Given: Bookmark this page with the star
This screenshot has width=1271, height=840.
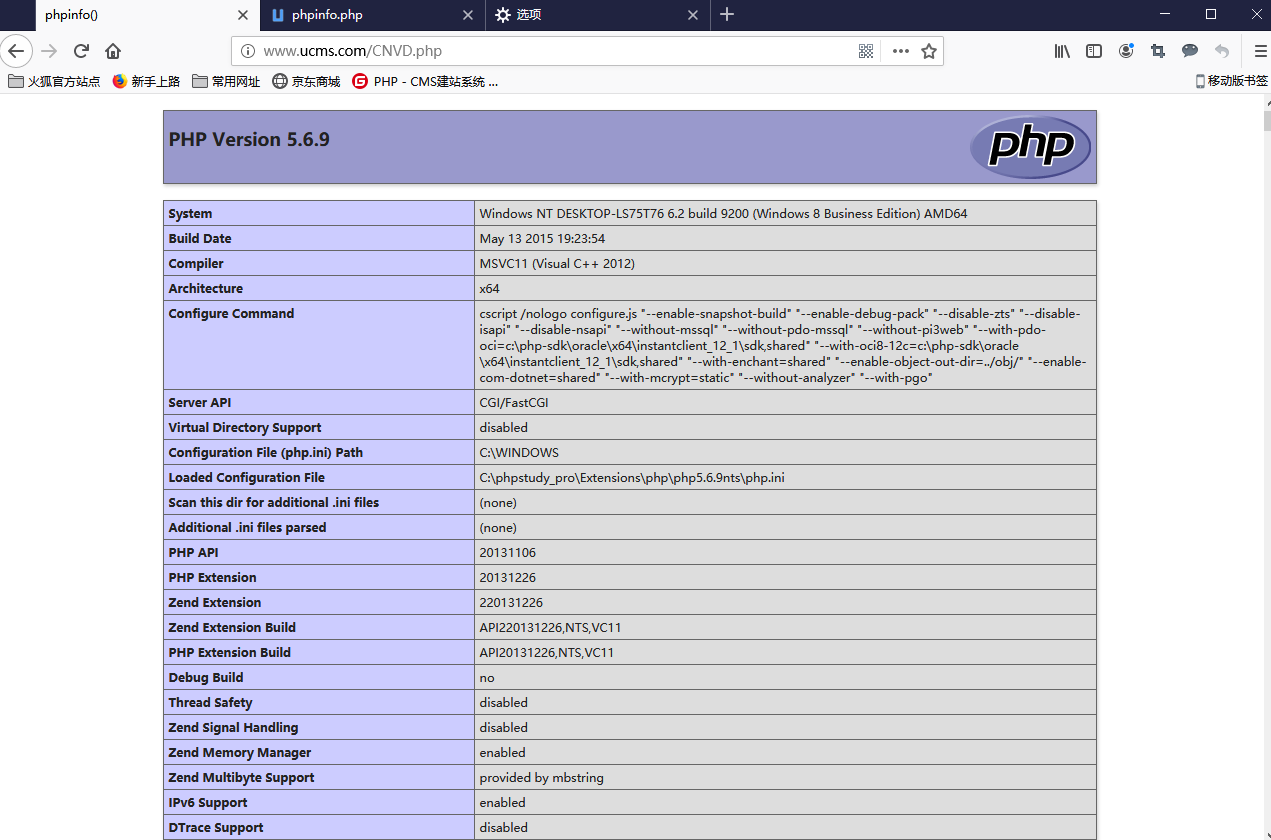Looking at the screenshot, I should pyautogui.click(x=929, y=51).
